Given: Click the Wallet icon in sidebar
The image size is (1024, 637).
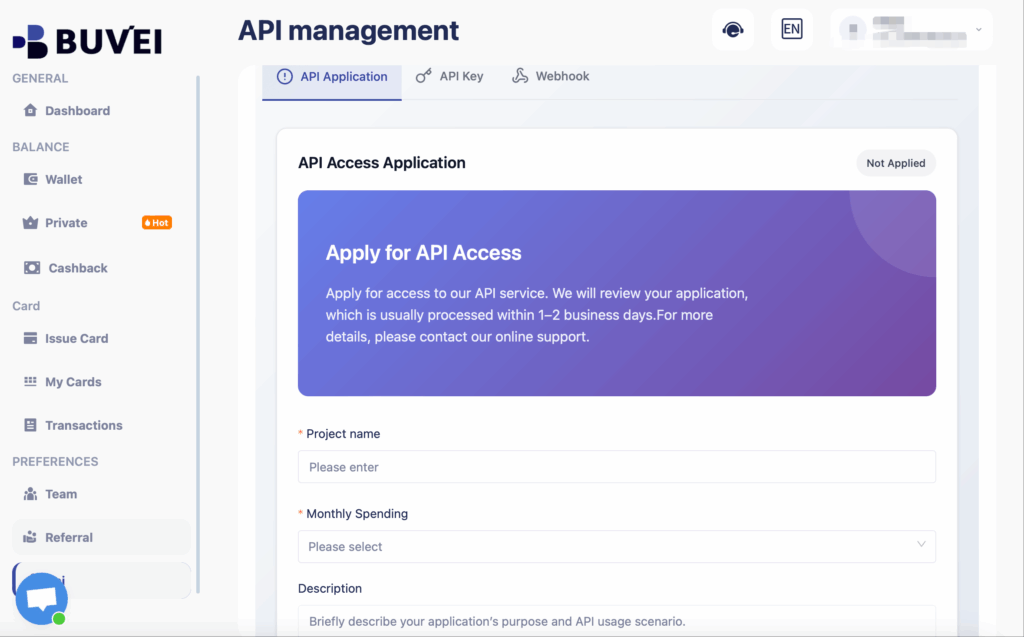Looking at the screenshot, I should (30, 180).
